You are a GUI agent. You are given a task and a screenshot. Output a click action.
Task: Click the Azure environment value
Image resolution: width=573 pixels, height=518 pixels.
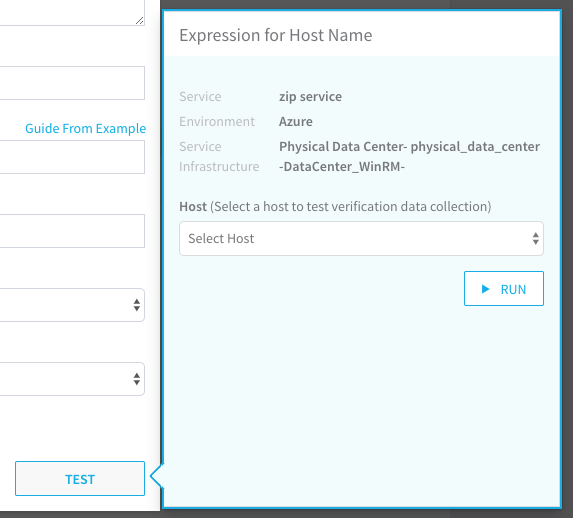click(x=296, y=121)
